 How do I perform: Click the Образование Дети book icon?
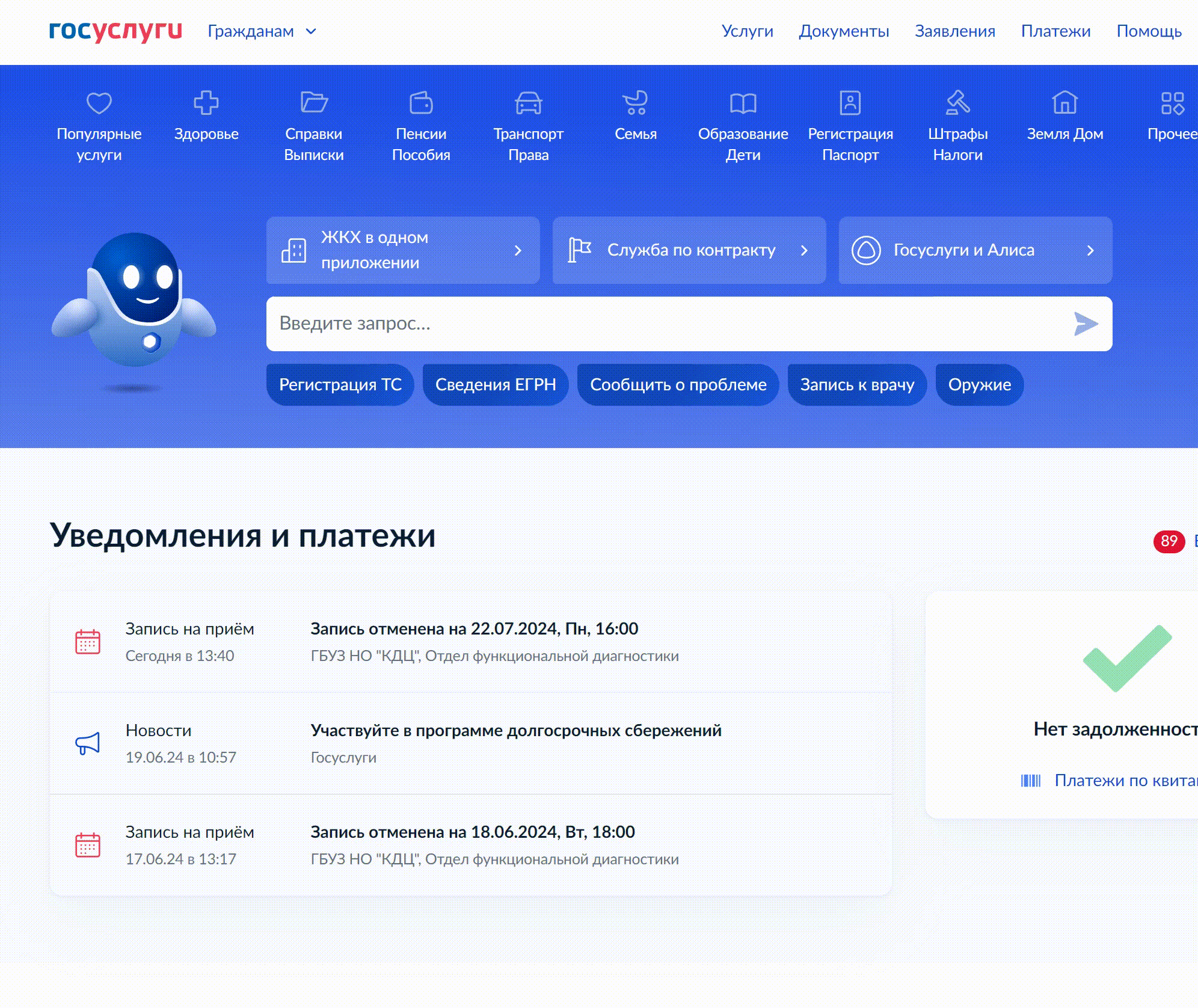click(x=743, y=103)
